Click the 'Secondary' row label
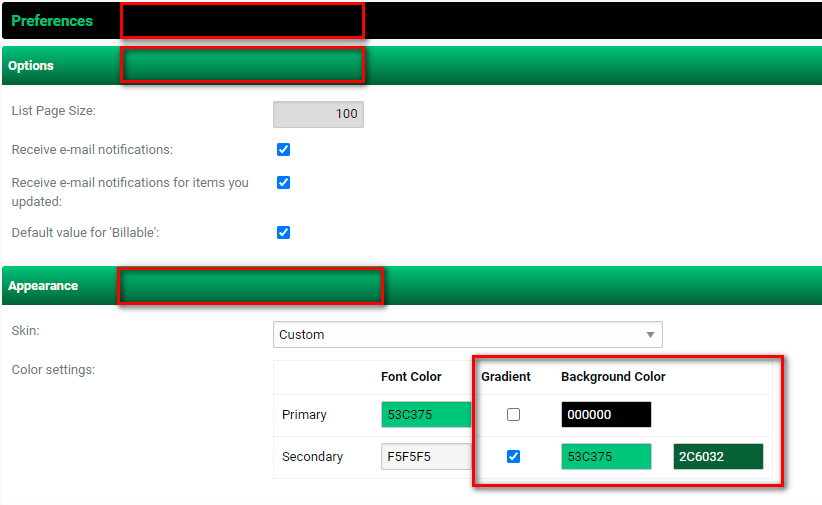 click(x=312, y=457)
